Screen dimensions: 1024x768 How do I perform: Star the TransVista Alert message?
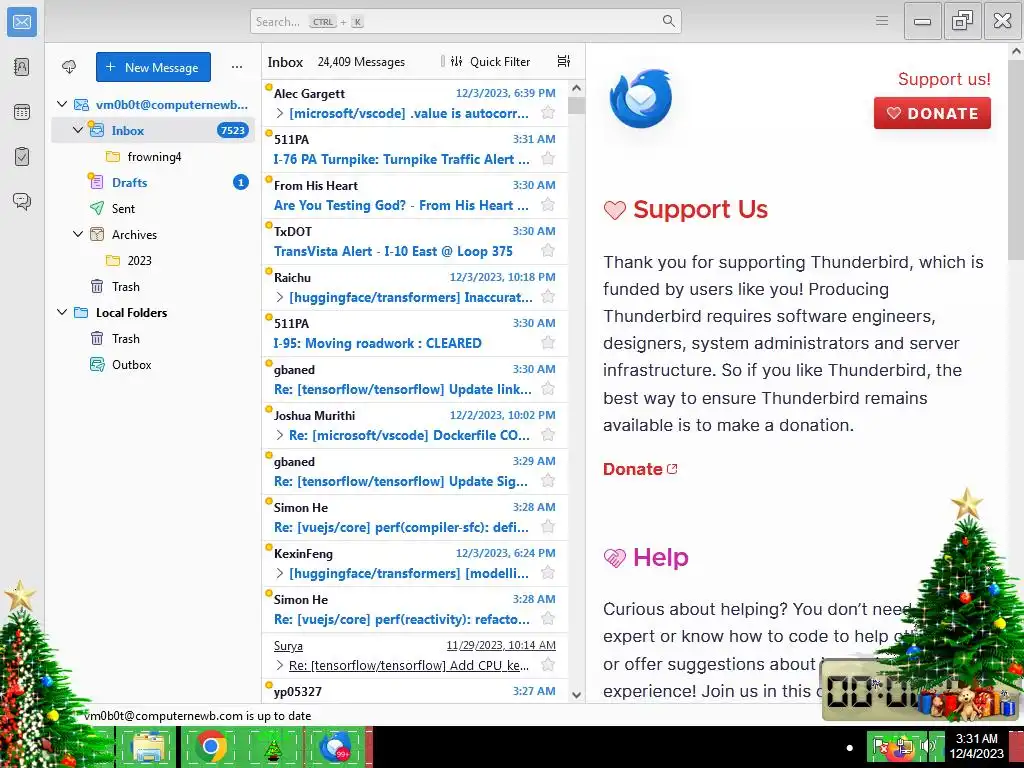click(x=548, y=251)
